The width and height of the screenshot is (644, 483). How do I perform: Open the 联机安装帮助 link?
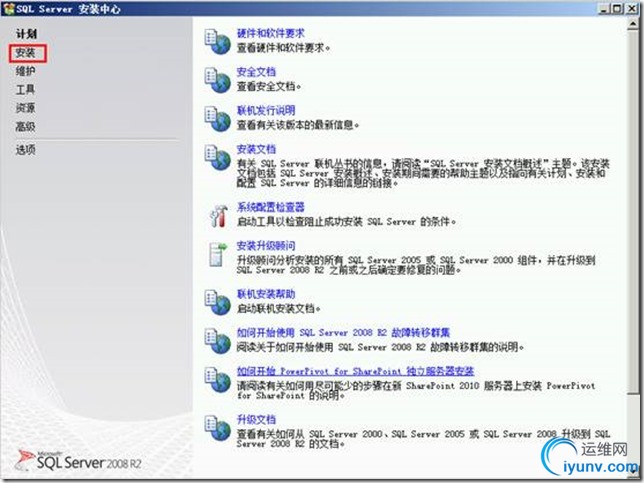(266, 294)
